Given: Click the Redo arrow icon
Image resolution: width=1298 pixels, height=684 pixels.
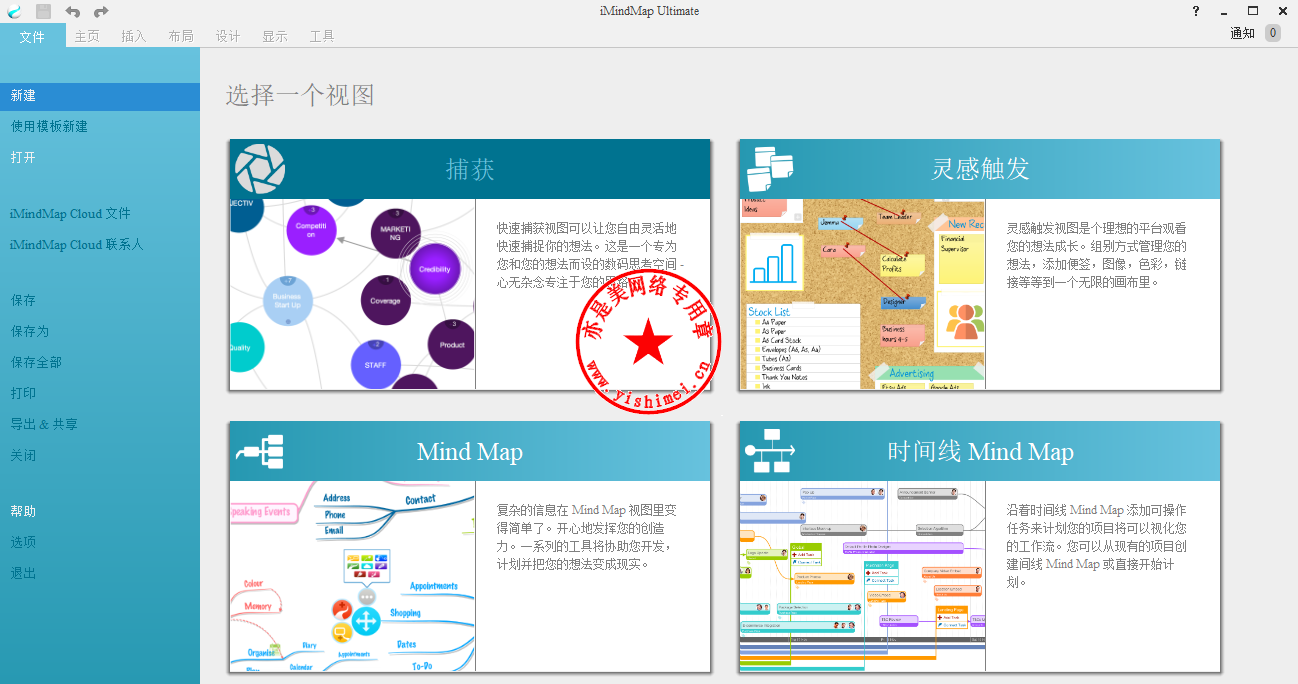Looking at the screenshot, I should (x=101, y=12).
